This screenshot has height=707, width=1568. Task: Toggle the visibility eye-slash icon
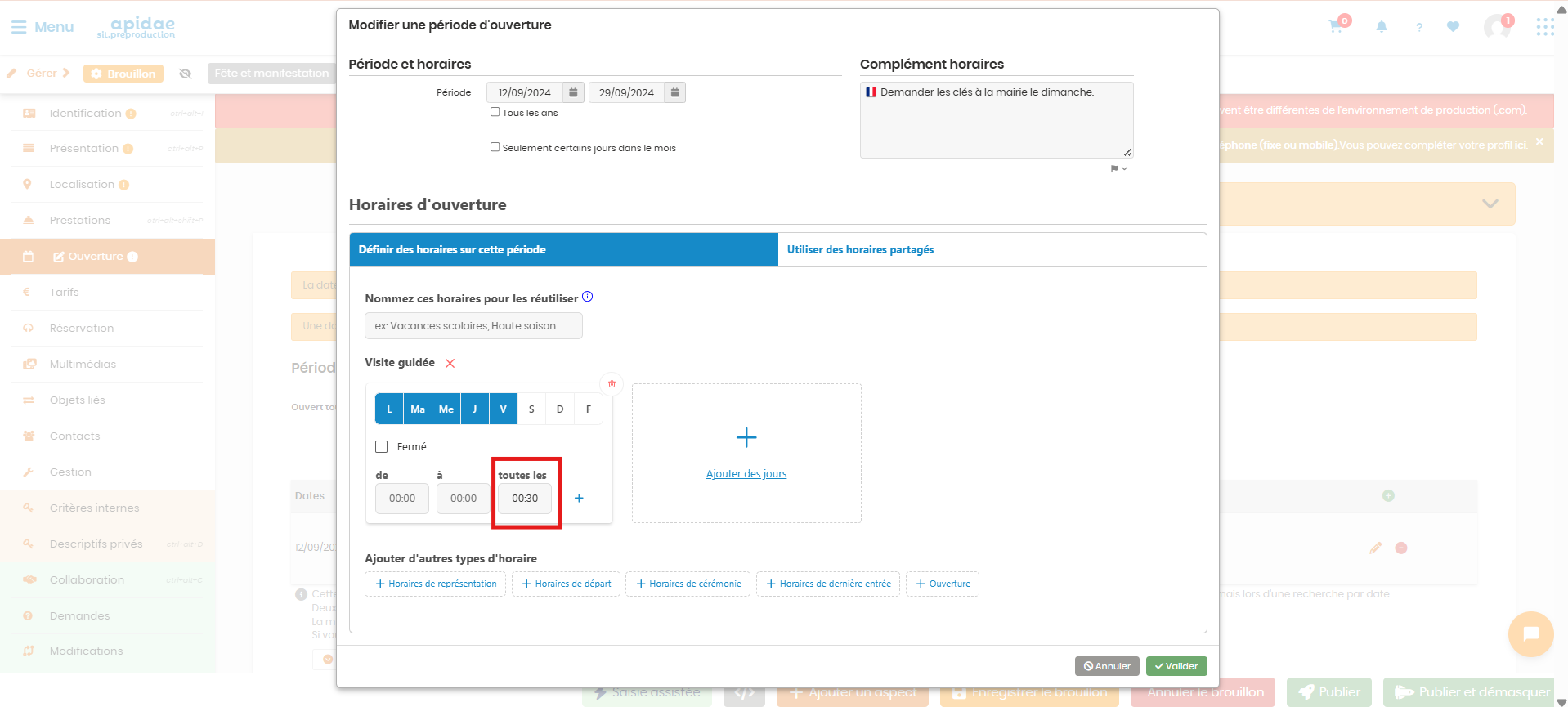tap(186, 74)
